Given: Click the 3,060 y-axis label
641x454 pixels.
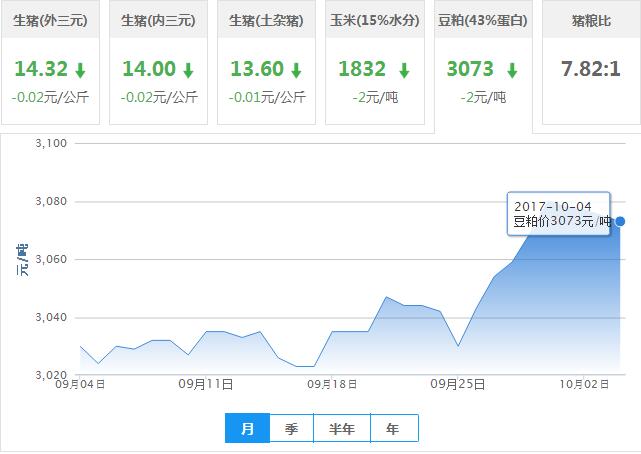Looking at the screenshot, I should coord(51,259).
